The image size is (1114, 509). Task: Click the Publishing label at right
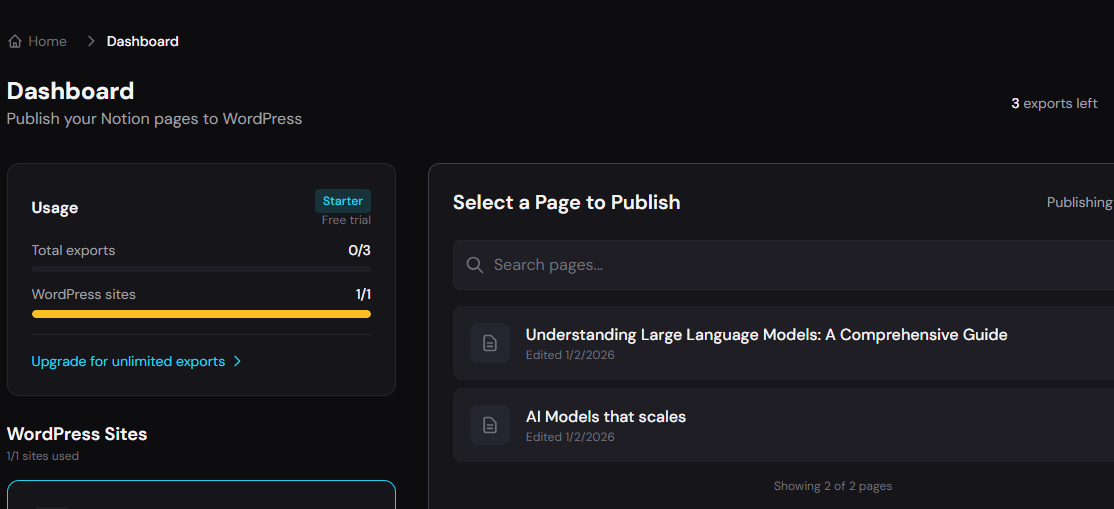pos(1080,203)
